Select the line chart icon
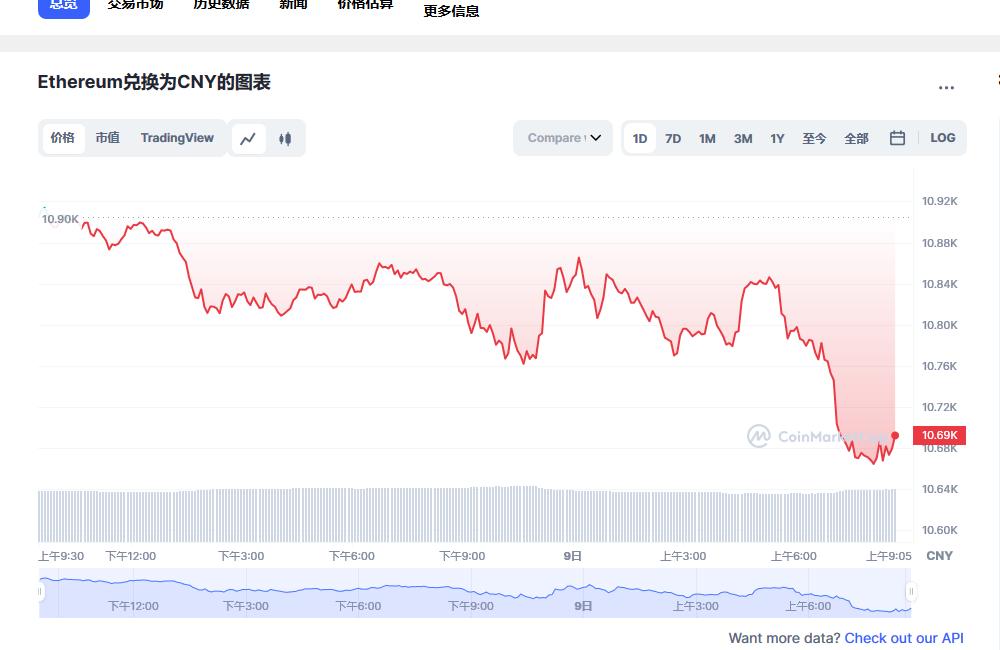The height and width of the screenshot is (650, 1000). pyautogui.click(x=248, y=138)
